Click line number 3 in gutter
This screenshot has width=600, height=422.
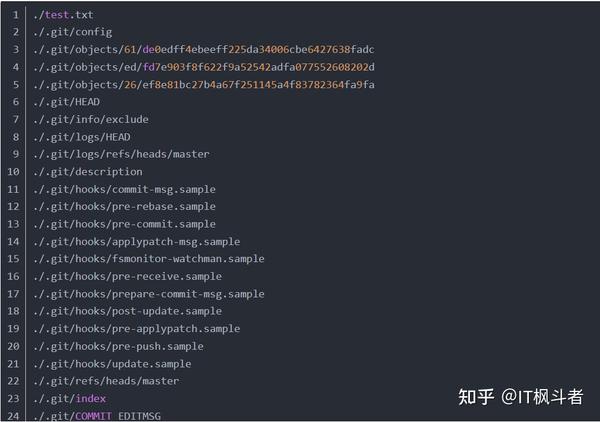[x=16, y=49]
